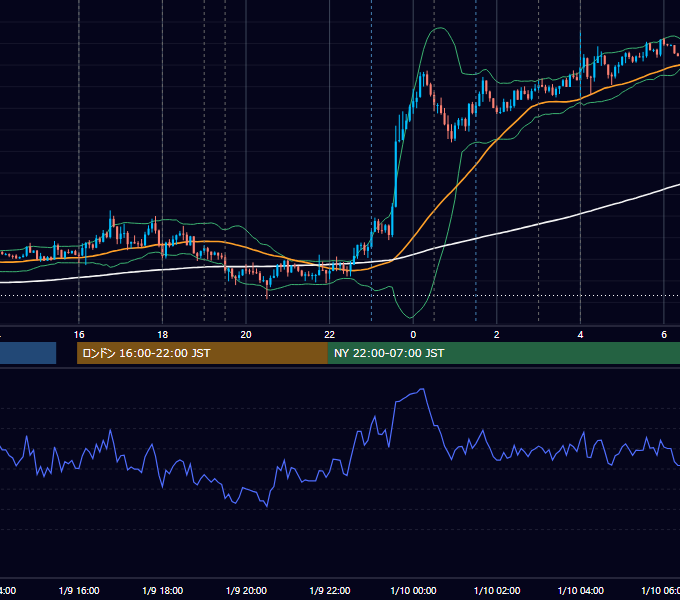The image size is (680, 600).
Task: Click the 1/10 04:00 time label
Action: coord(581,590)
